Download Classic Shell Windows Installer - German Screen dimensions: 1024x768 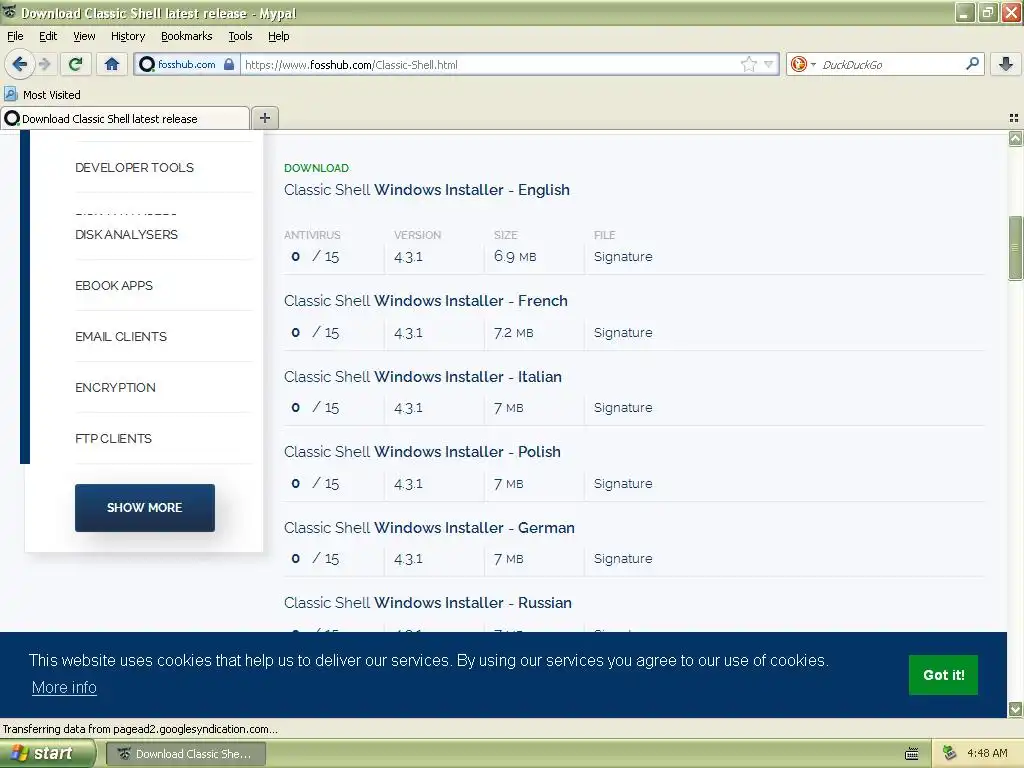tap(429, 528)
